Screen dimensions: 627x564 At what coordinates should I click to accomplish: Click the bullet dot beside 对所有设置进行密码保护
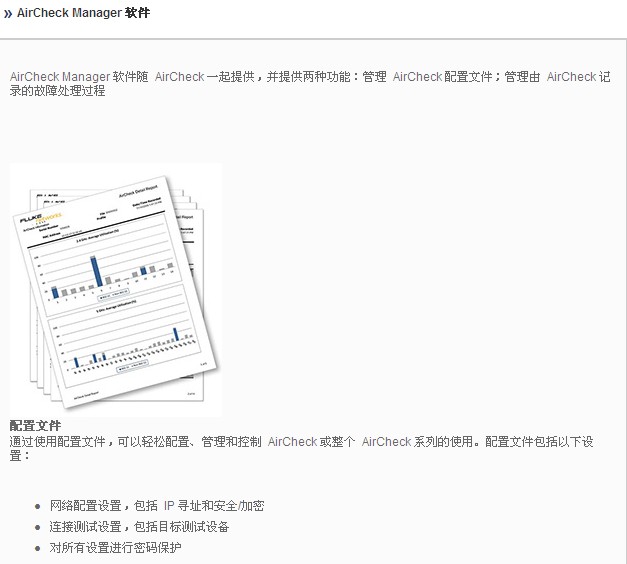37,549
